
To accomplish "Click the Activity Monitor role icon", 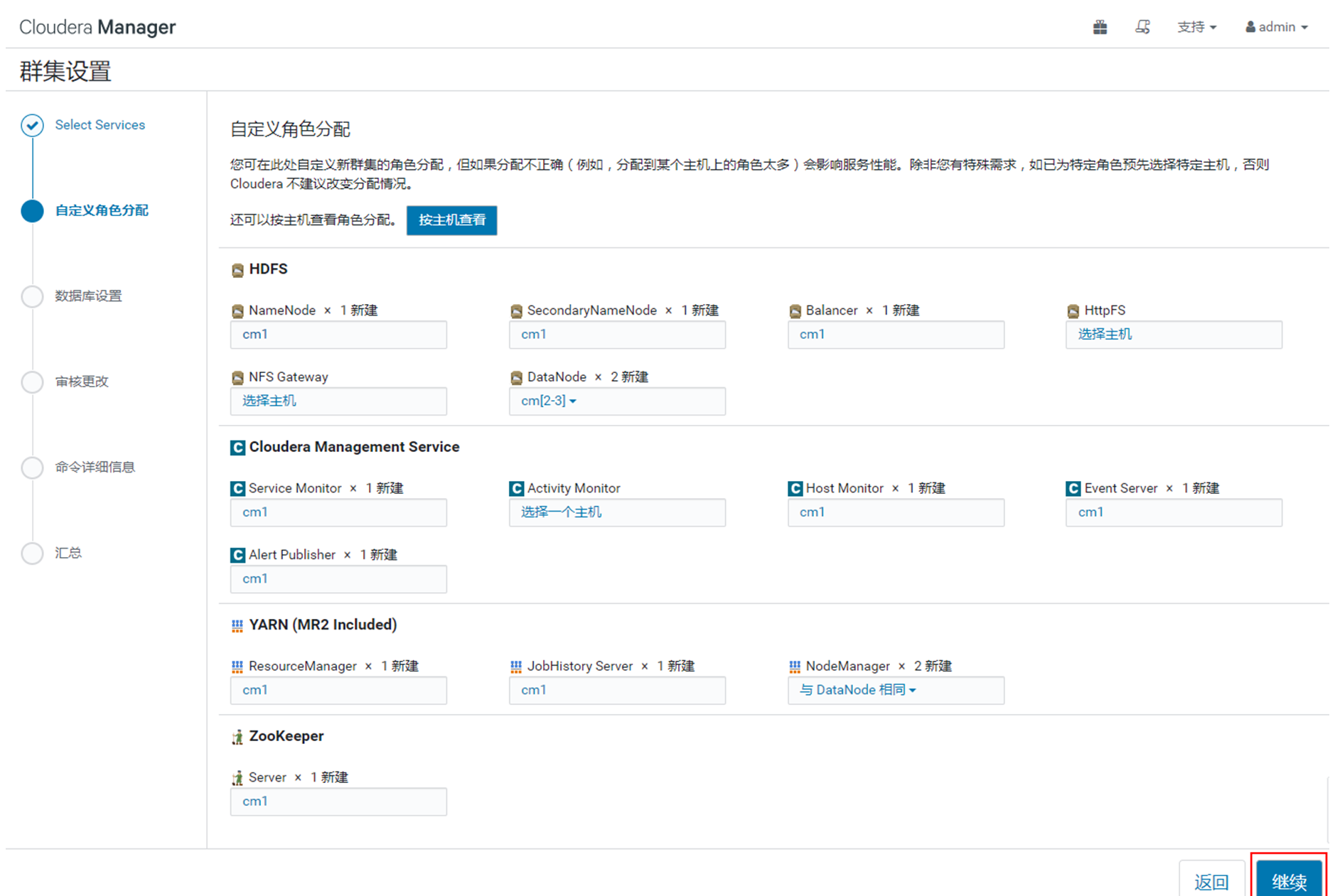I will [516, 489].
